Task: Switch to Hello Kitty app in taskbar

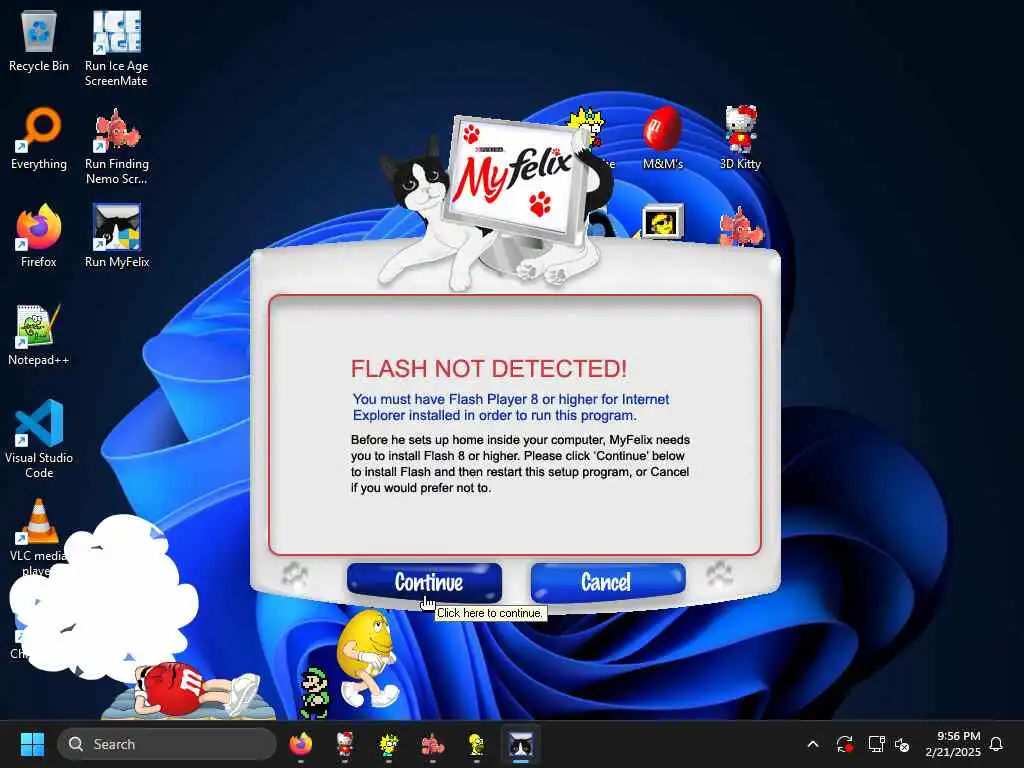Action: 345,744
